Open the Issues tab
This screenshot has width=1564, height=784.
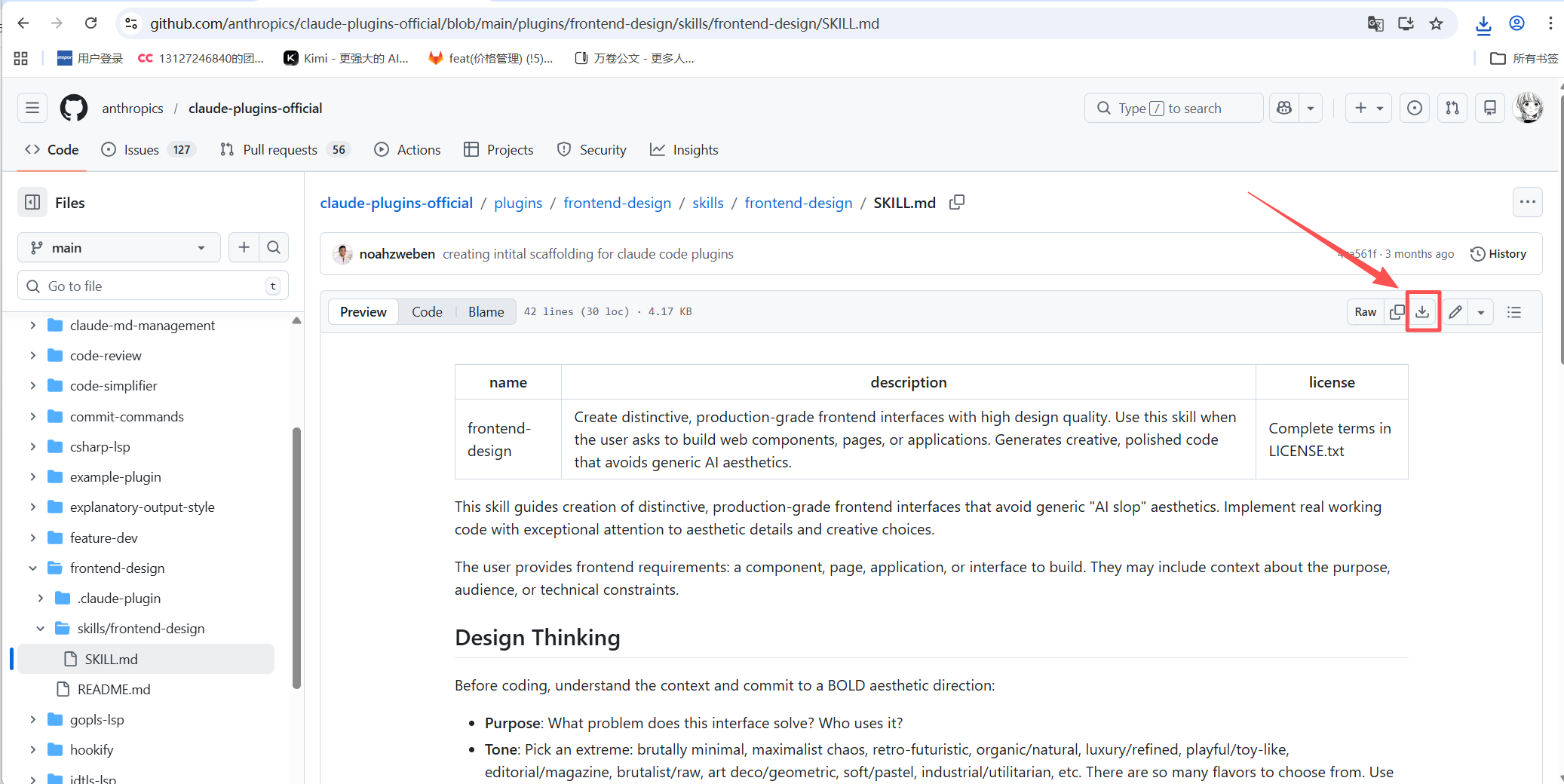click(x=148, y=149)
